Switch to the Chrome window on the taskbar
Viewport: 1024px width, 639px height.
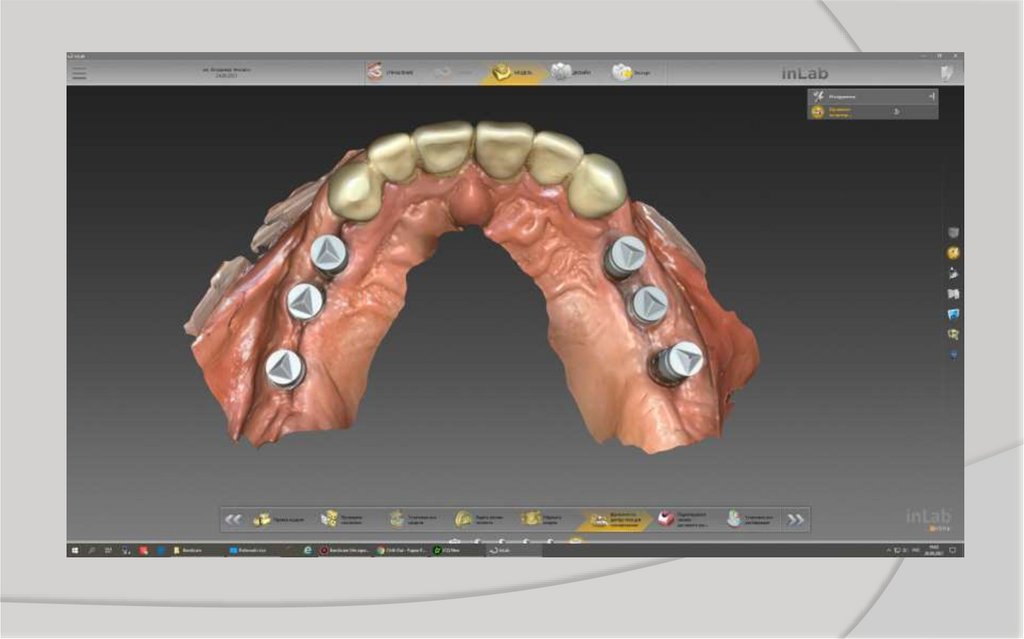pos(401,550)
